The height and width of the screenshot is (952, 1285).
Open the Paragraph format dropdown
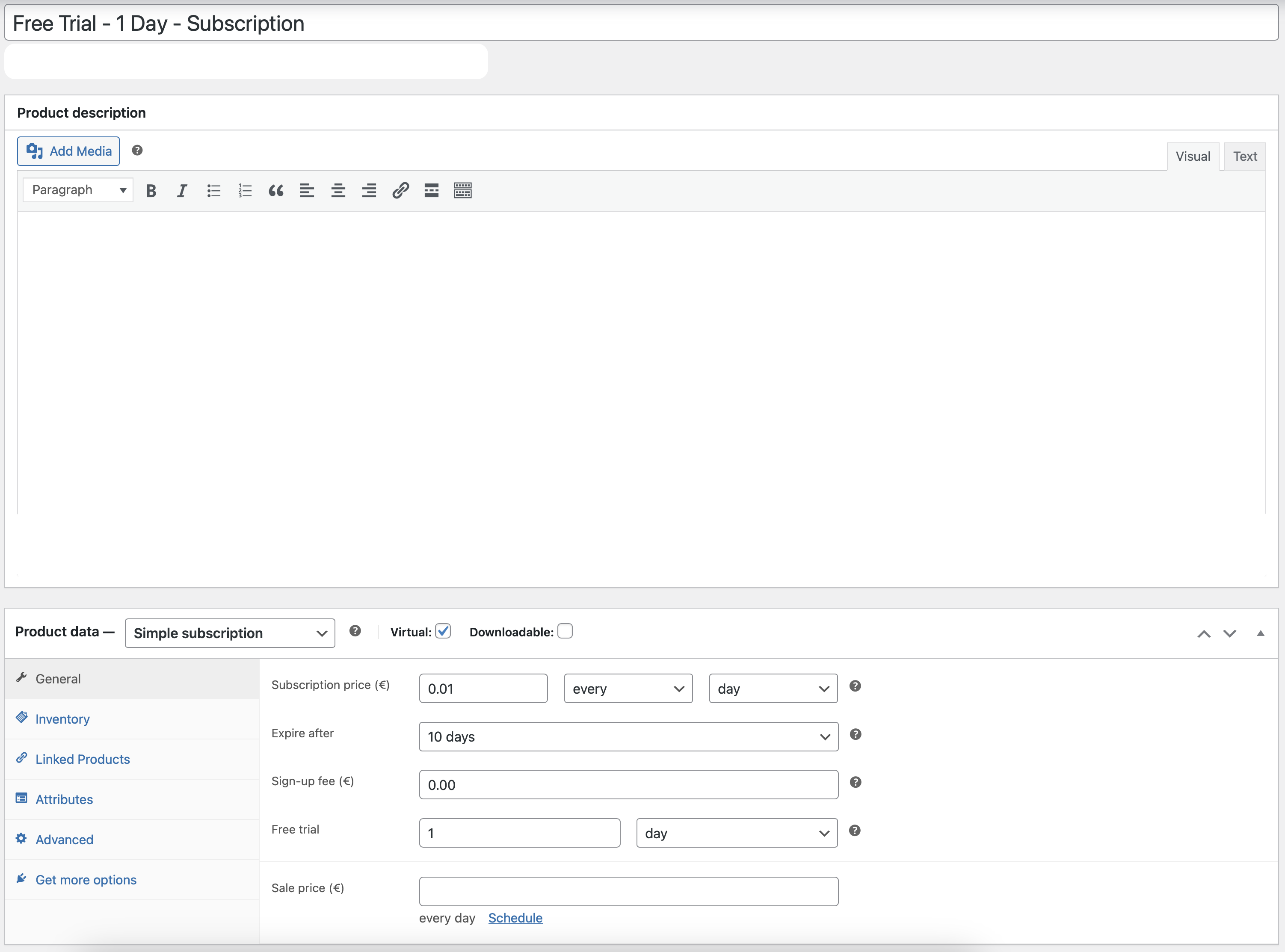[x=78, y=189]
